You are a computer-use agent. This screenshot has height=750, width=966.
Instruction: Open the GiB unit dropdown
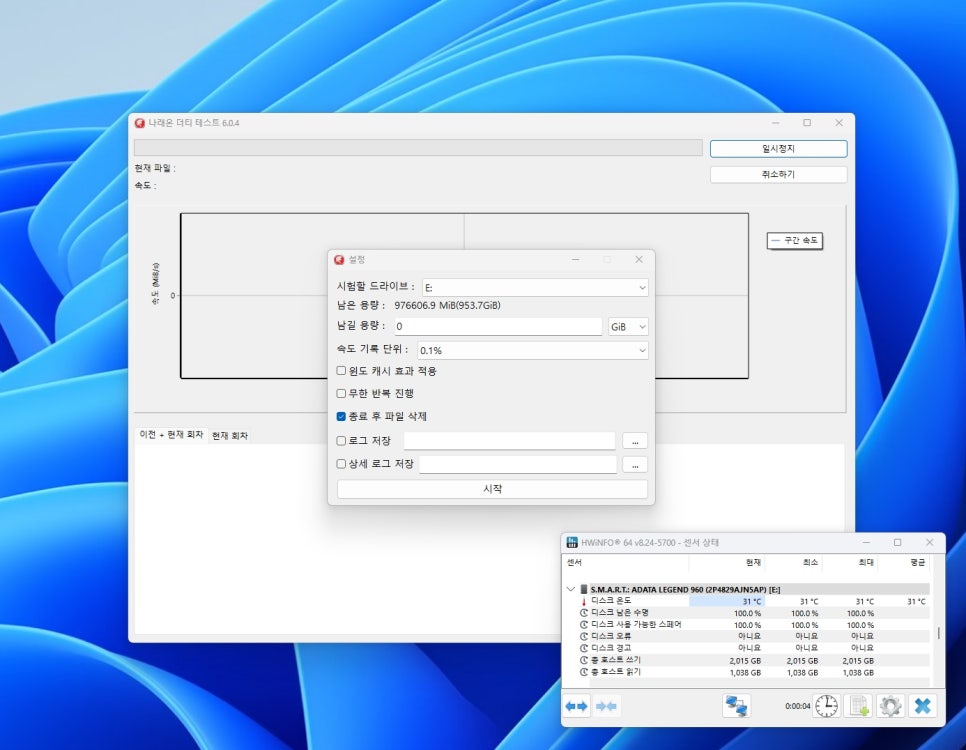pos(628,327)
